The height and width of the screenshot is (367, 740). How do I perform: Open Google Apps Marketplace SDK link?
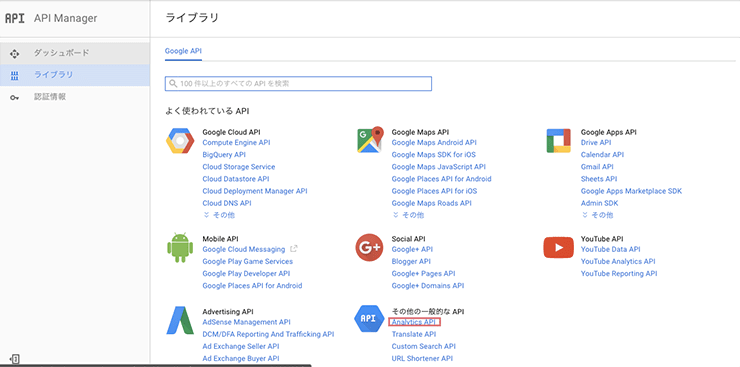click(631, 191)
